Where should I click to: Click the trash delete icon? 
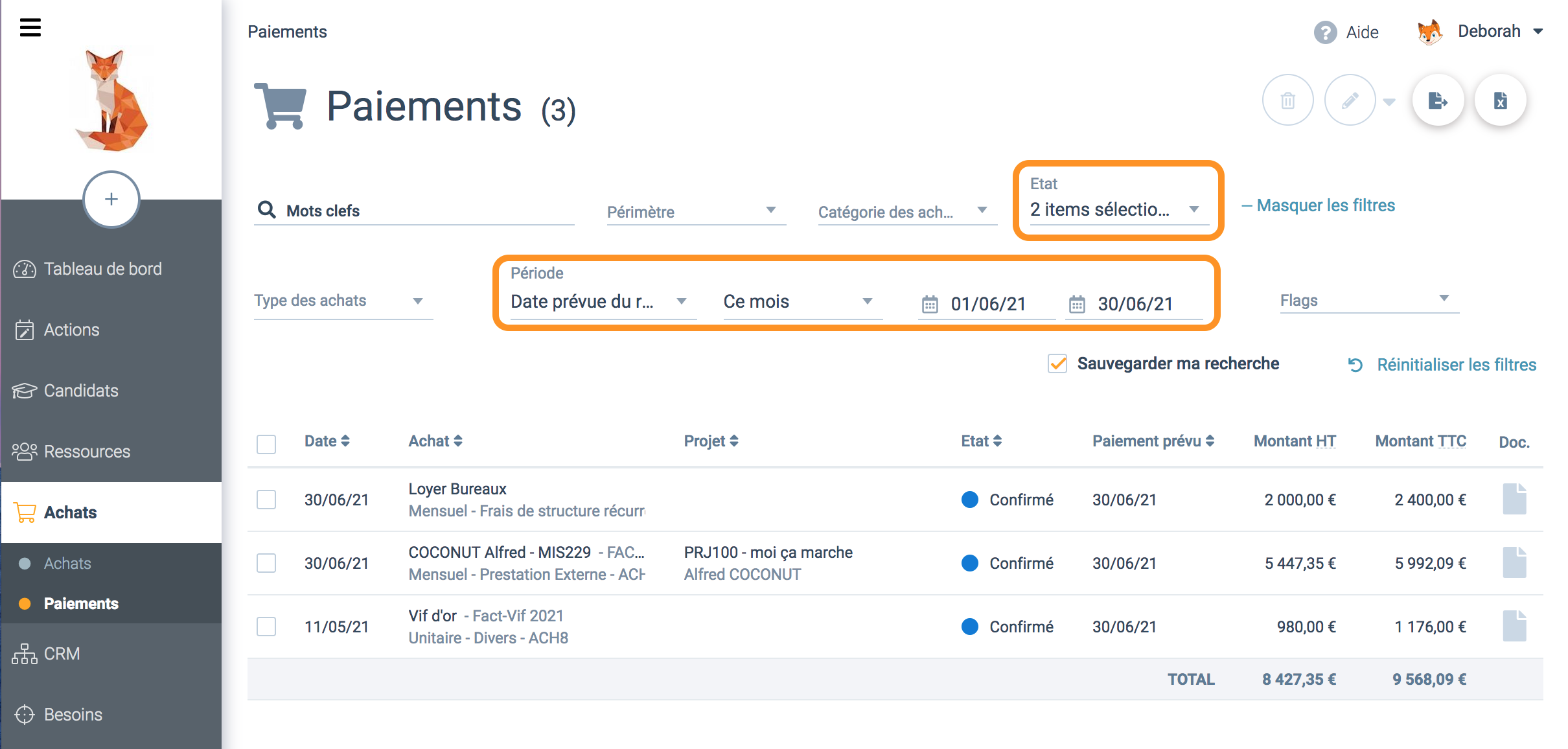tap(1287, 100)
